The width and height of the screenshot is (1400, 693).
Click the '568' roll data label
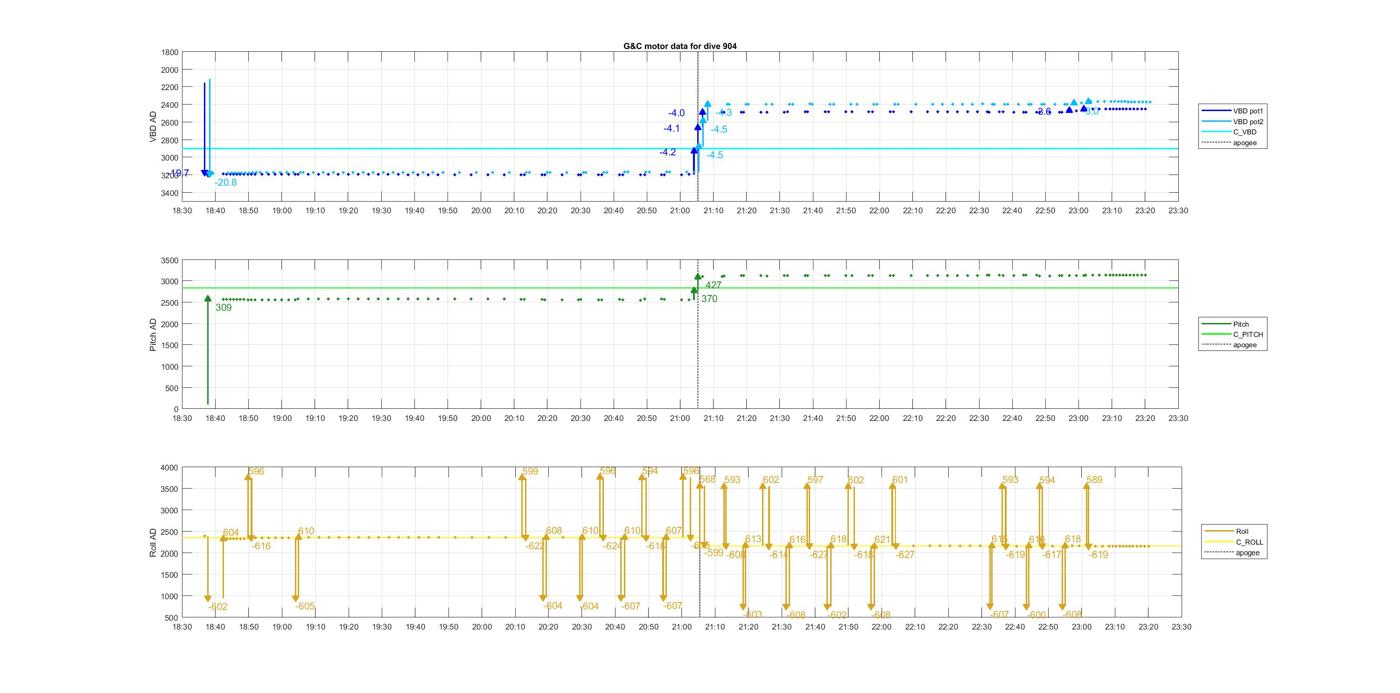coord(708,480)
